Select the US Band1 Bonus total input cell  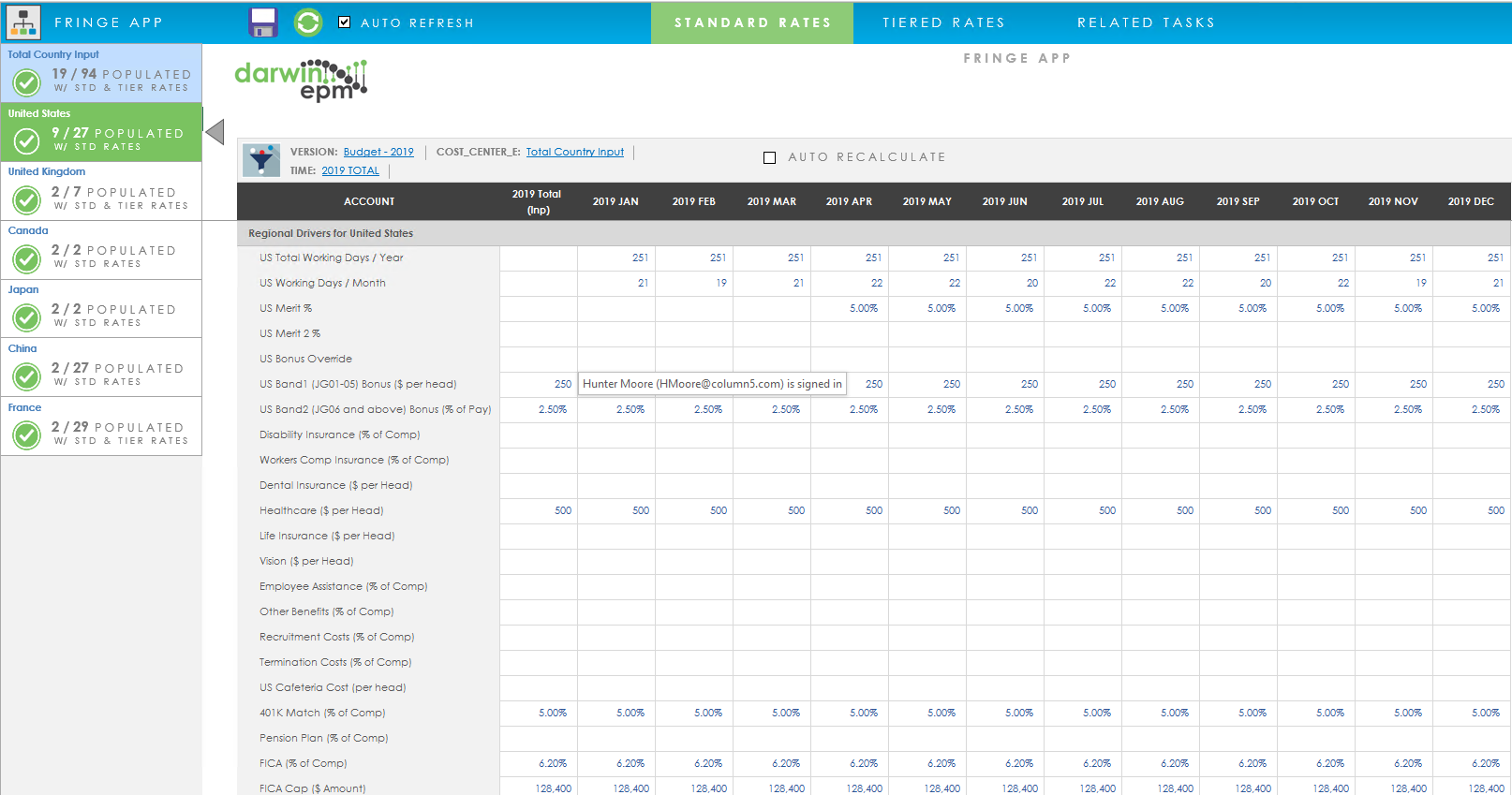coord(539,384)
